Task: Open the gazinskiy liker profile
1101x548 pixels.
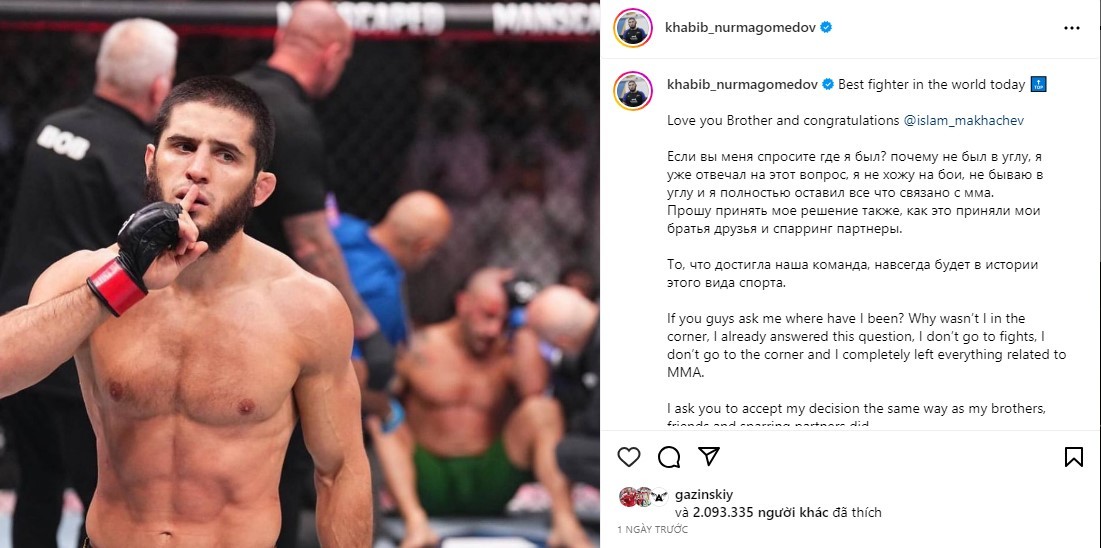Action: tap(704, 495)
